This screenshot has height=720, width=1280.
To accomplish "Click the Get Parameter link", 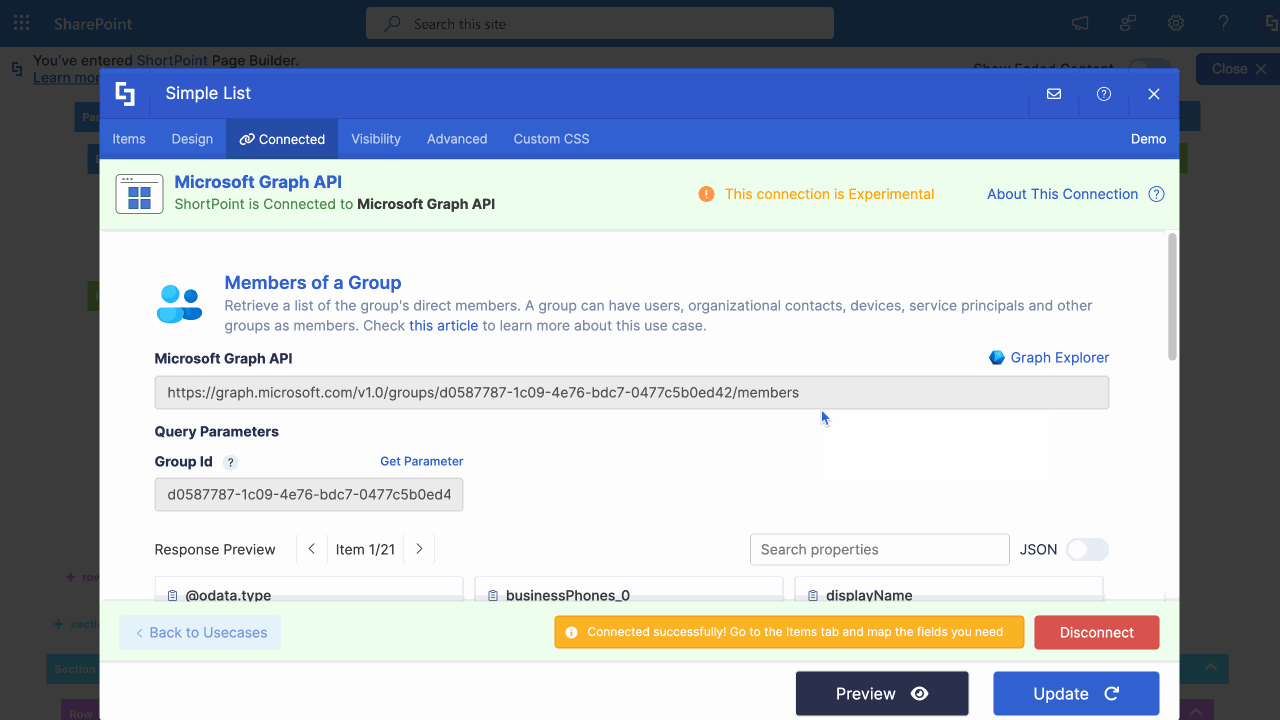I will (421, 461).
